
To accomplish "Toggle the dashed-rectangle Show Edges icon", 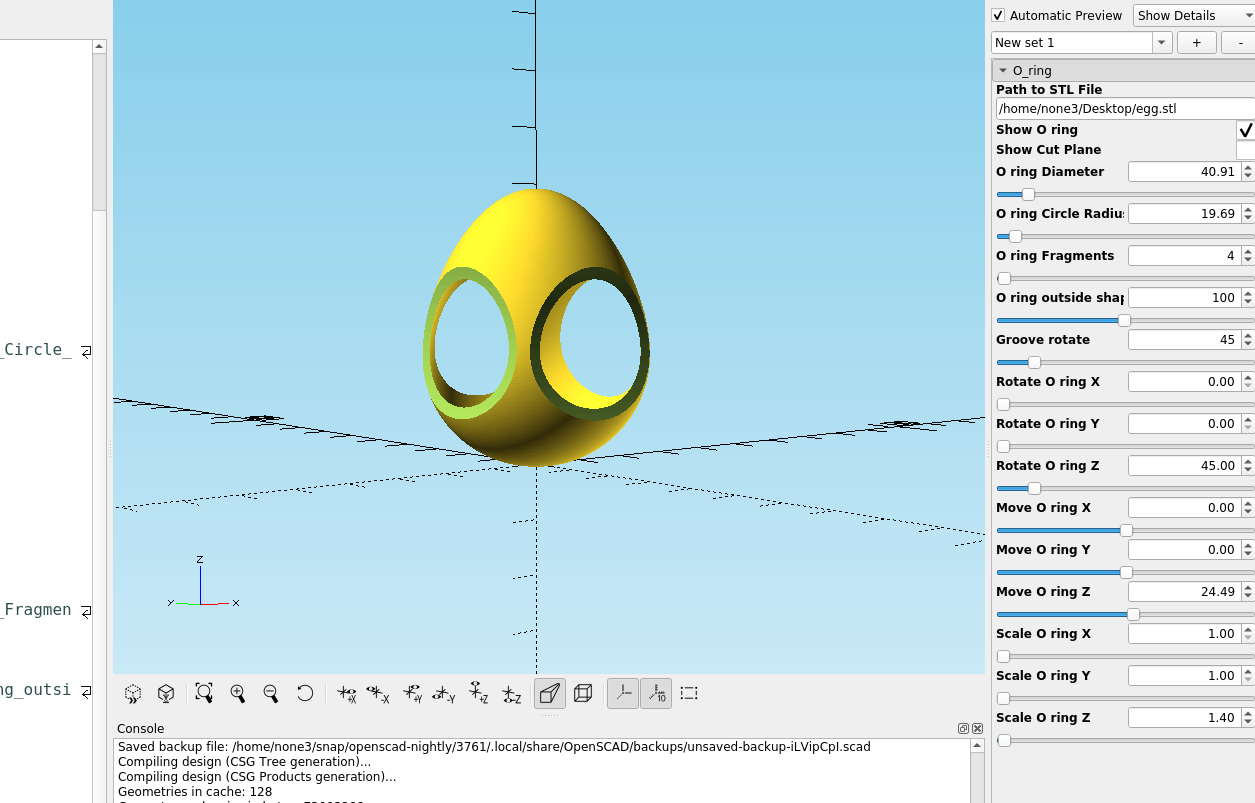I will 689,693.
